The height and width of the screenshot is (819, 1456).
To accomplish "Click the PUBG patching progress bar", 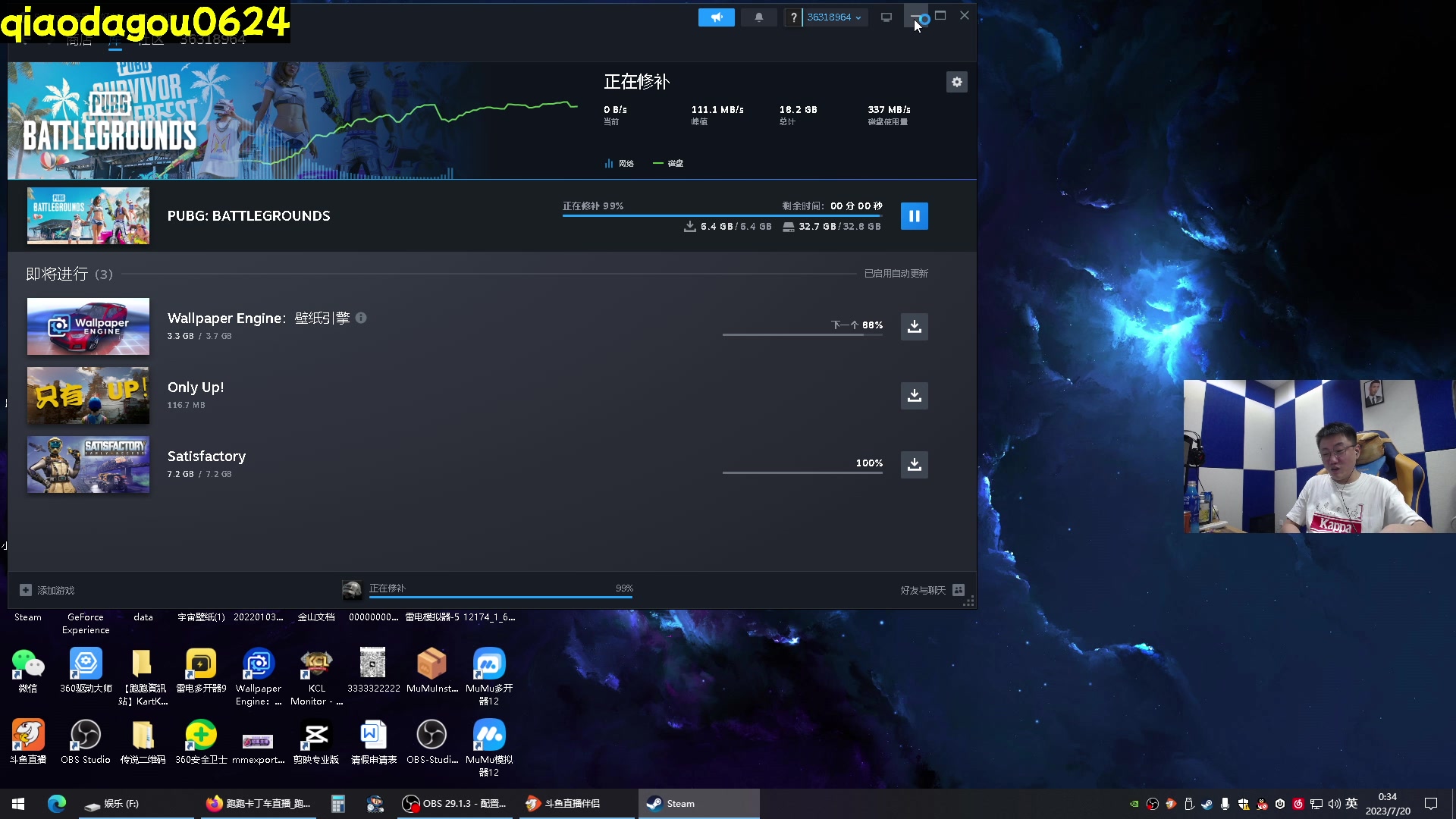I will point(722,216).
